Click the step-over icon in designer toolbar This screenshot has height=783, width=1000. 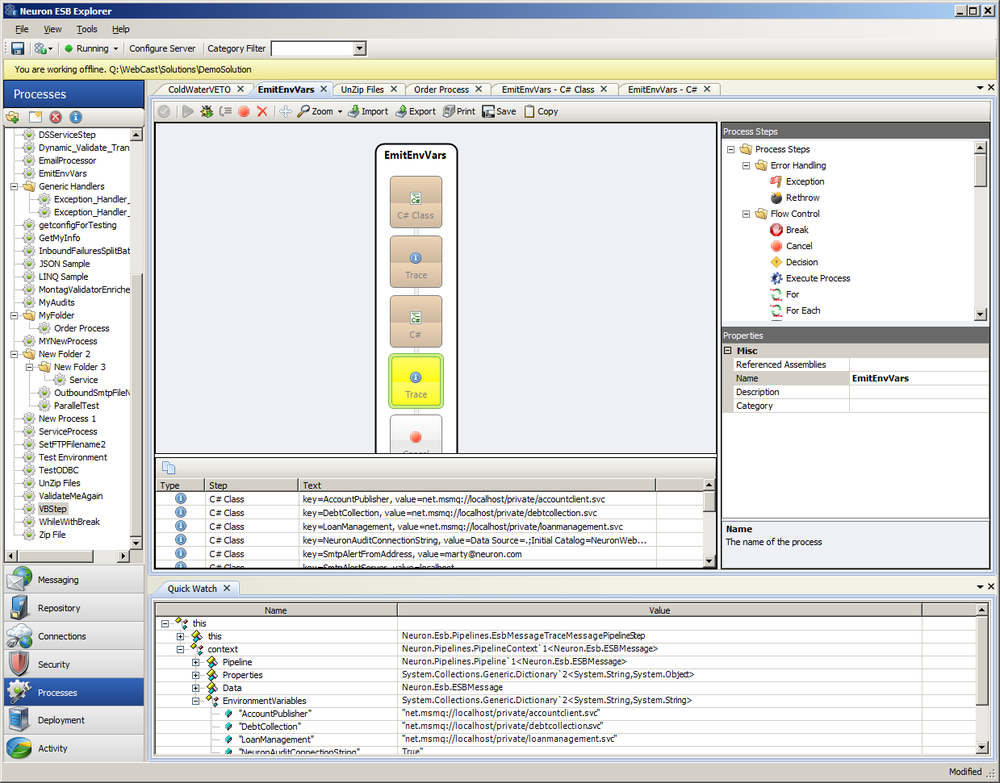pyautogui.click(x=225, y=112)
